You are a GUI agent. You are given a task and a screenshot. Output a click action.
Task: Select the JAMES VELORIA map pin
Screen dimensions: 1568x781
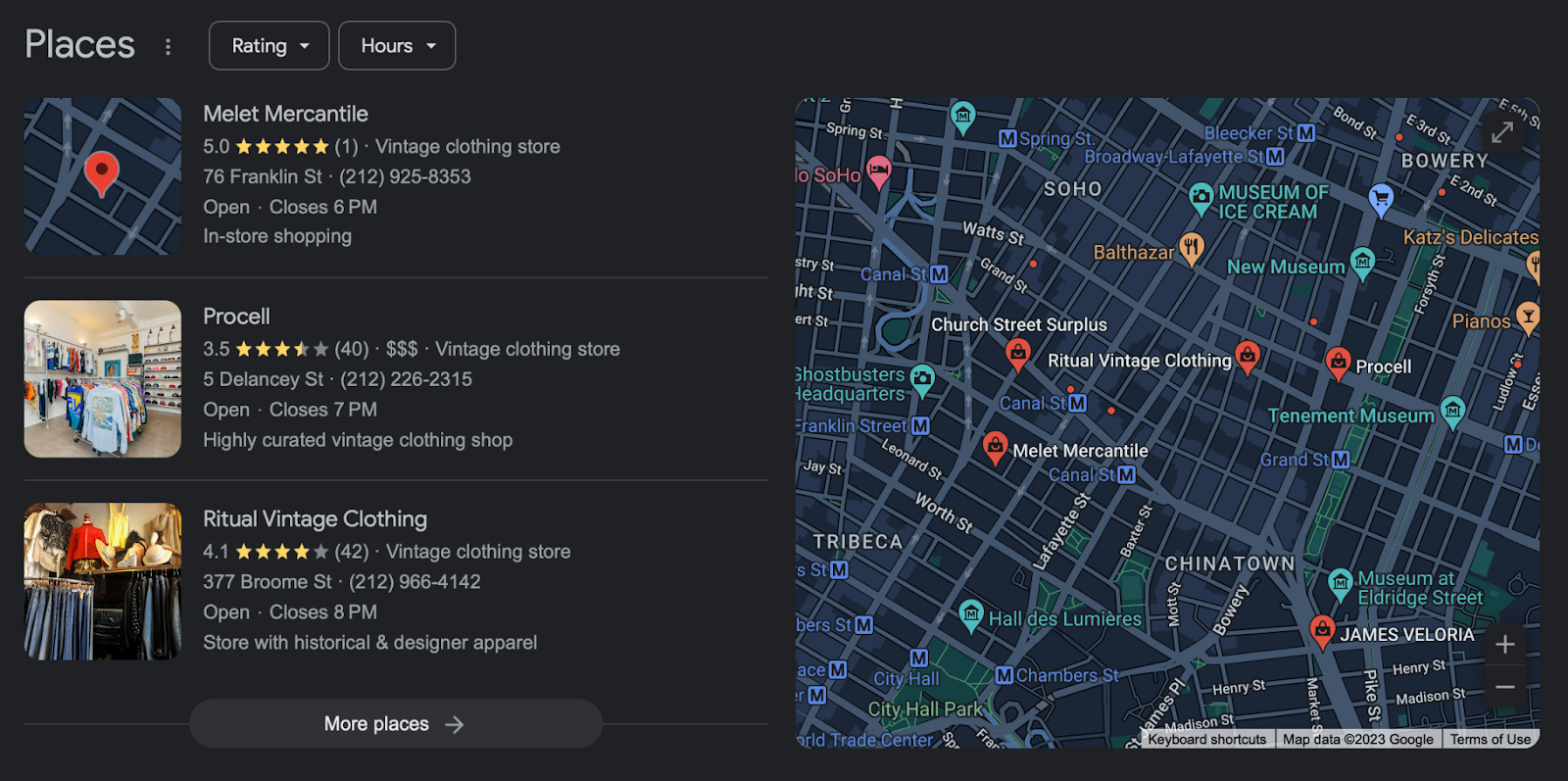(x=1323, y=631)
